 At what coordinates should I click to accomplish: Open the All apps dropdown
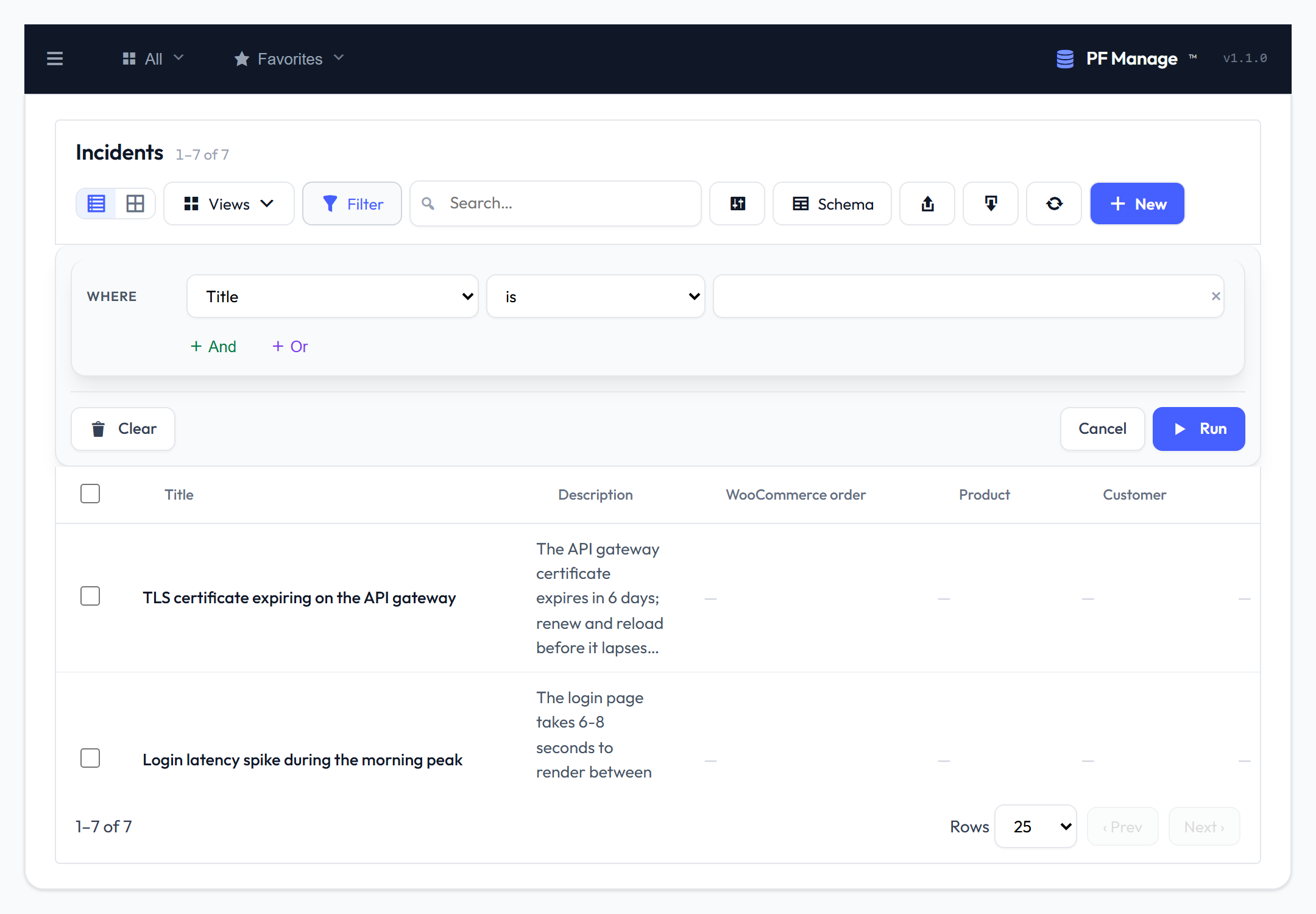[153, 58]
